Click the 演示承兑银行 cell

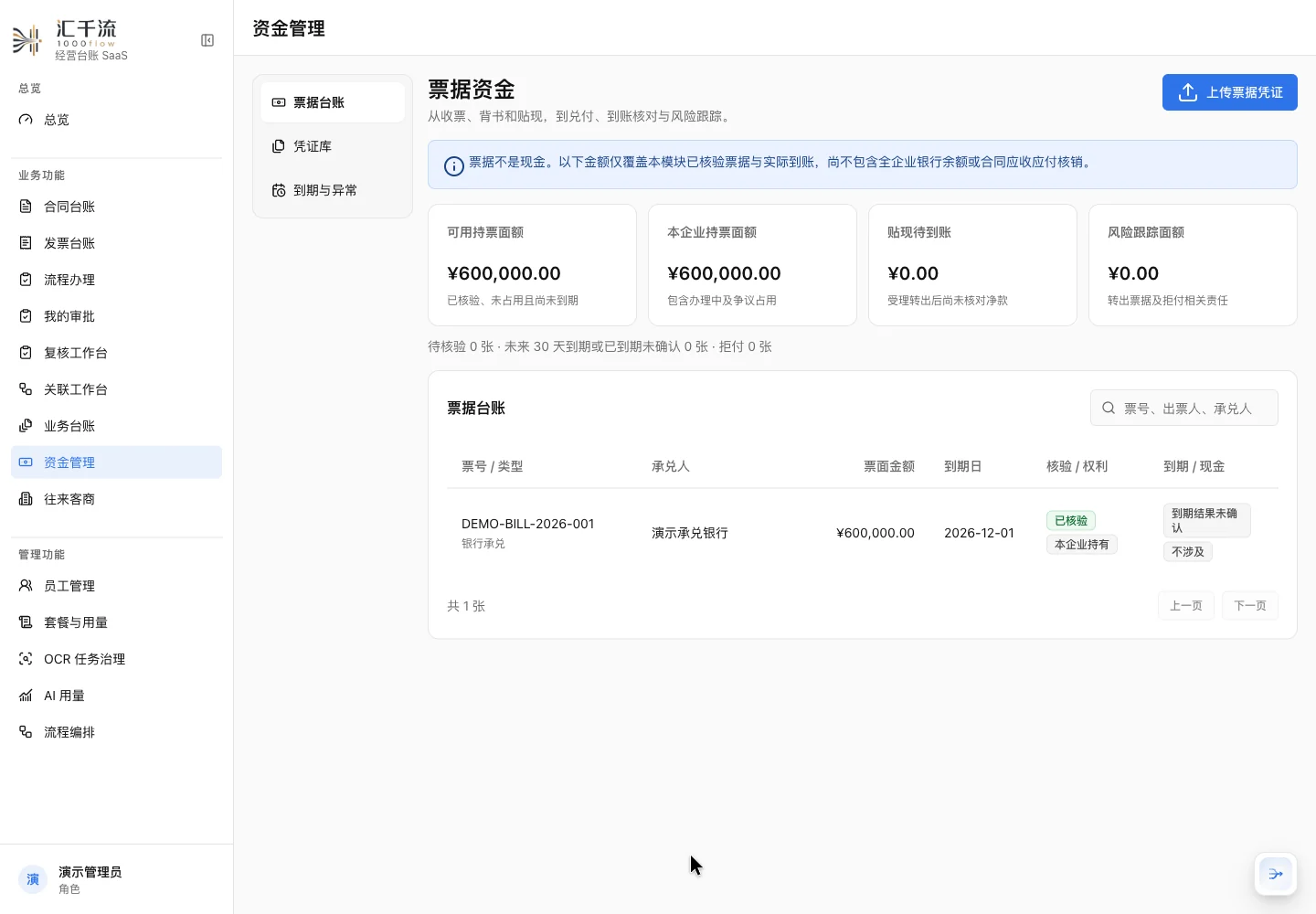tap(690, 533)
